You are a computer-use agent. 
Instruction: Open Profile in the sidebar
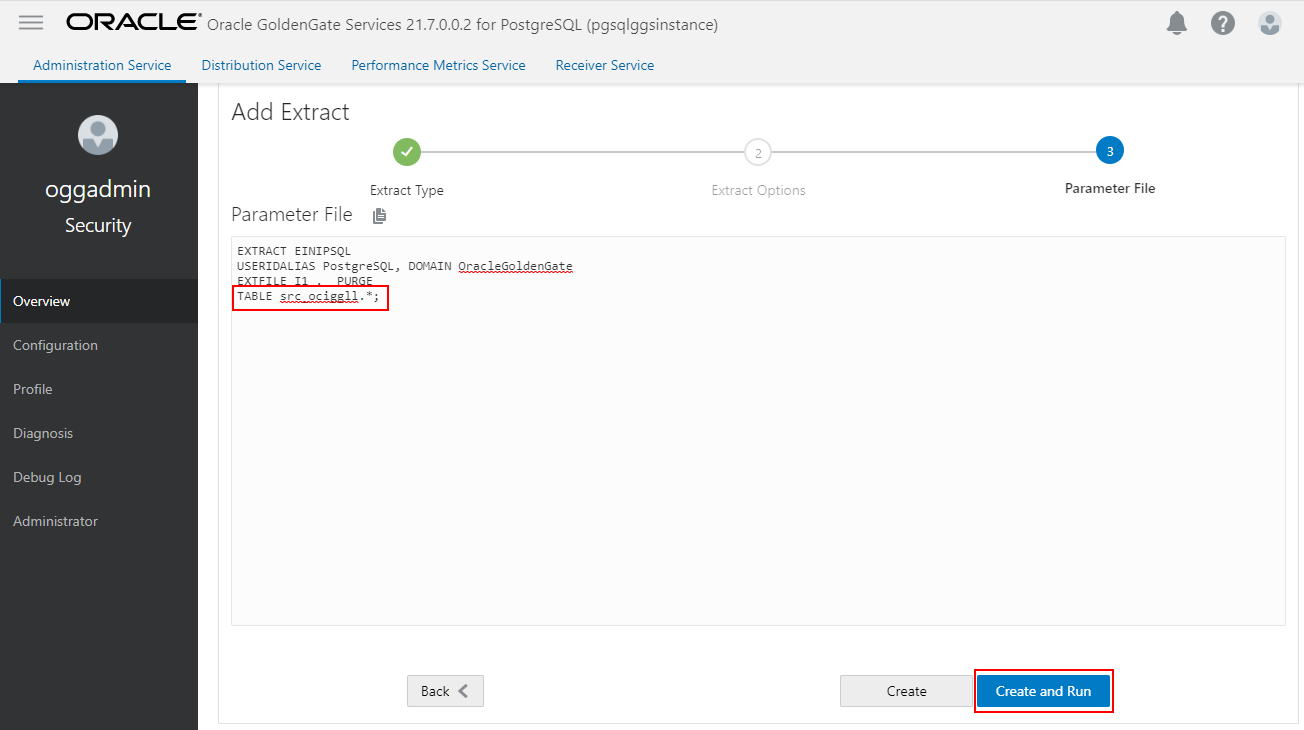(x=99, y=389)
